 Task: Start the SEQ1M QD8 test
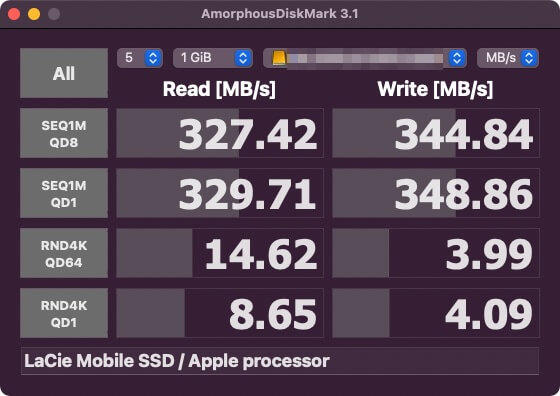pyautogui.click(x=64, y=133)
